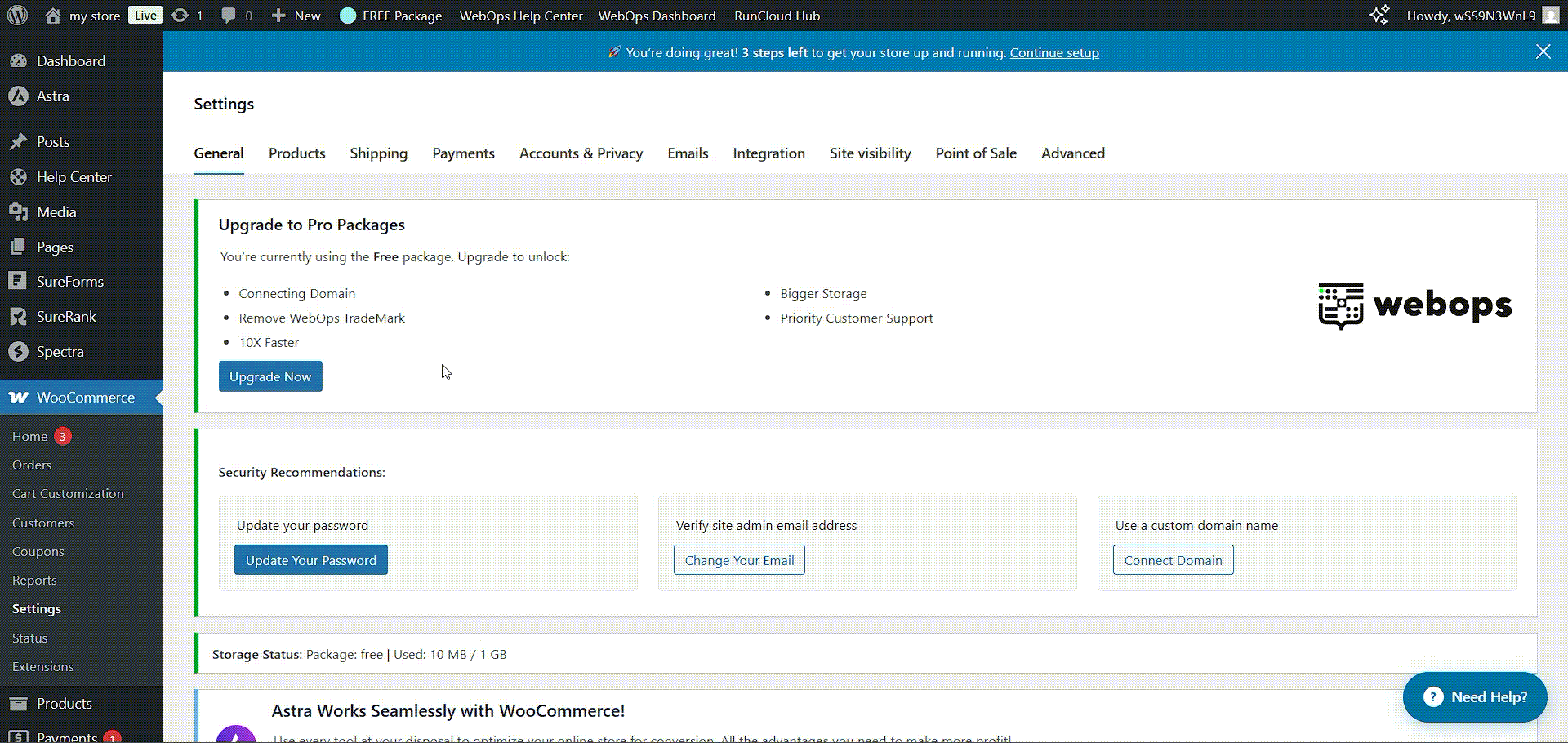
Task: Open the Need Help chat widget
Action: [x=1475, y=697]
